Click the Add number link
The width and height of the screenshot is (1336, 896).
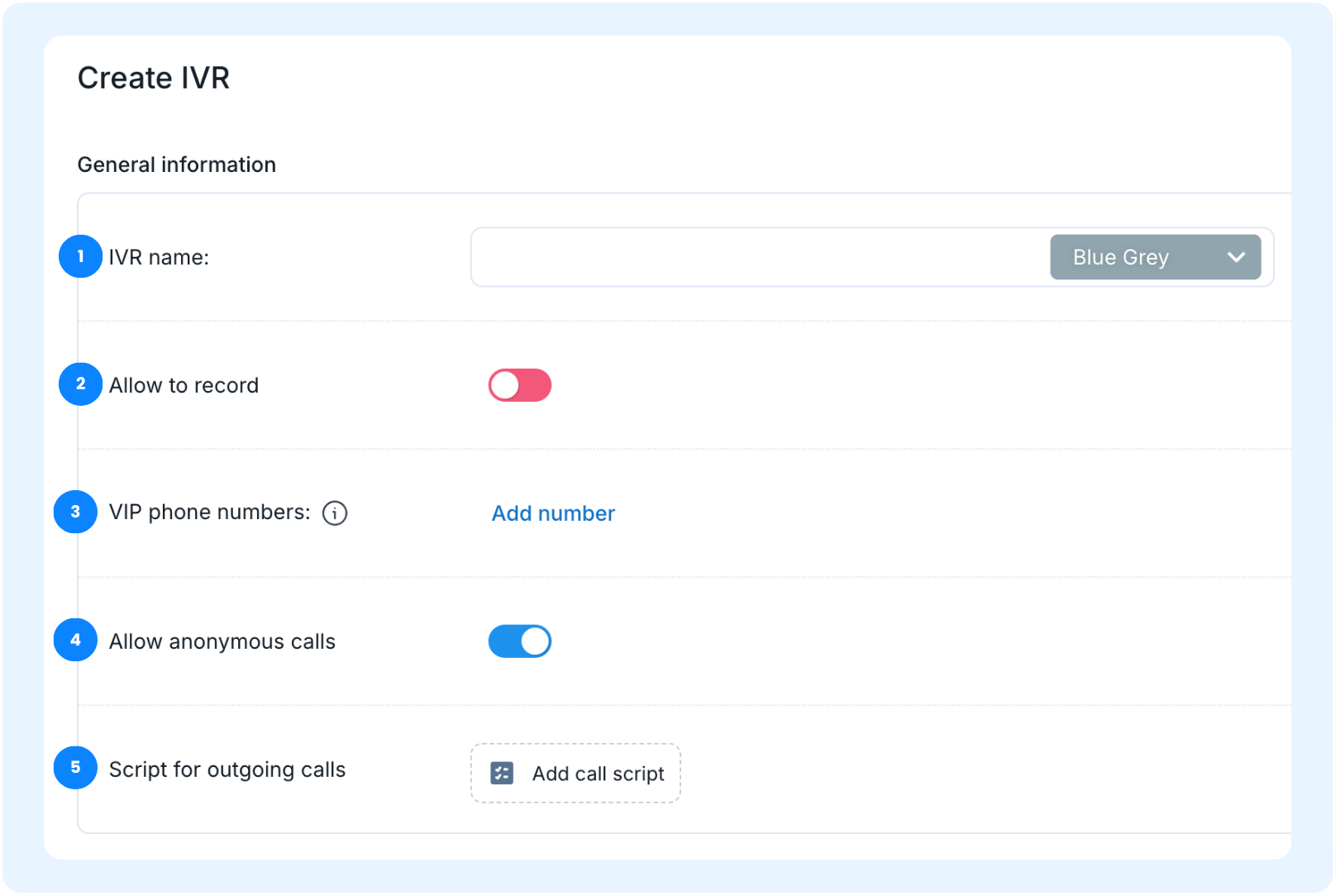(x=553, y=513)
